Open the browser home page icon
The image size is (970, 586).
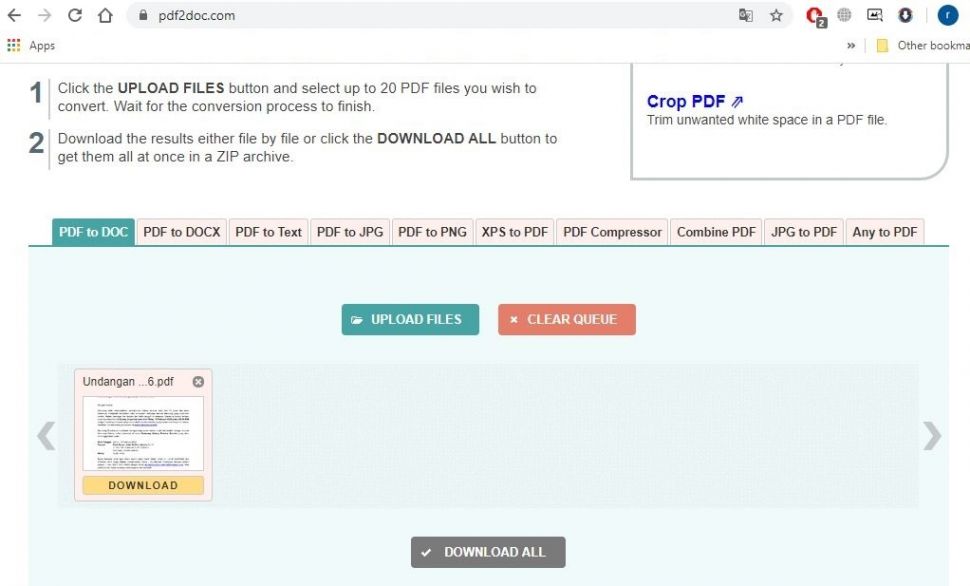(x=105, y=15)
